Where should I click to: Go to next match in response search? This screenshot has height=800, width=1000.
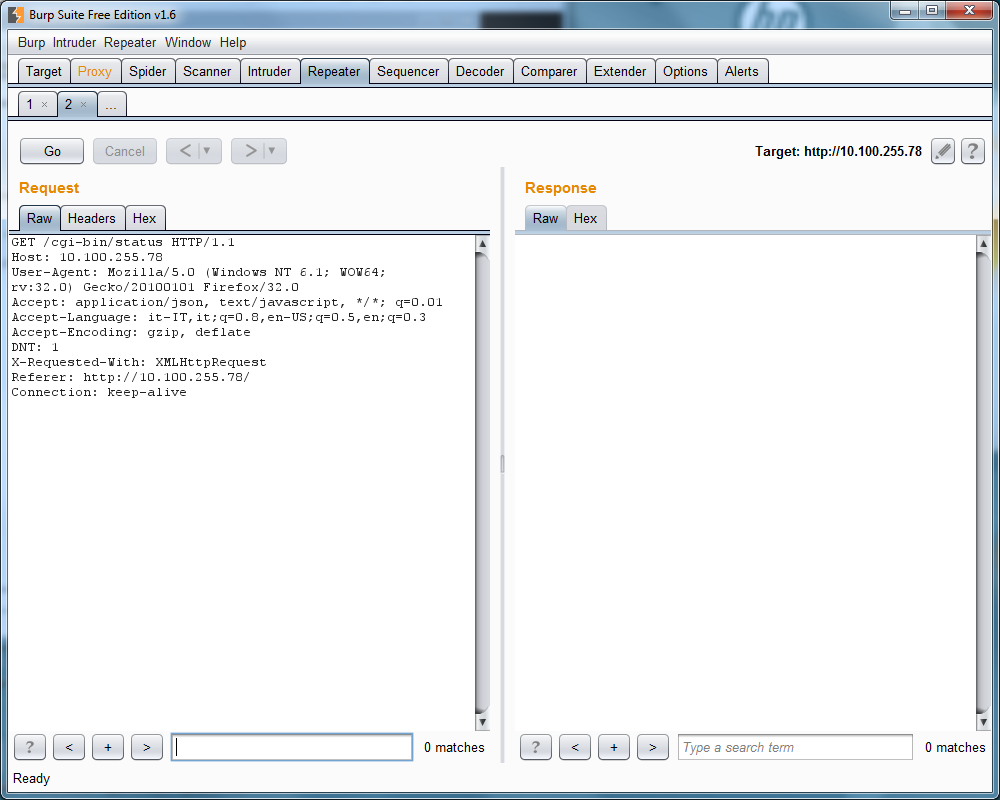tap(652, 747)
